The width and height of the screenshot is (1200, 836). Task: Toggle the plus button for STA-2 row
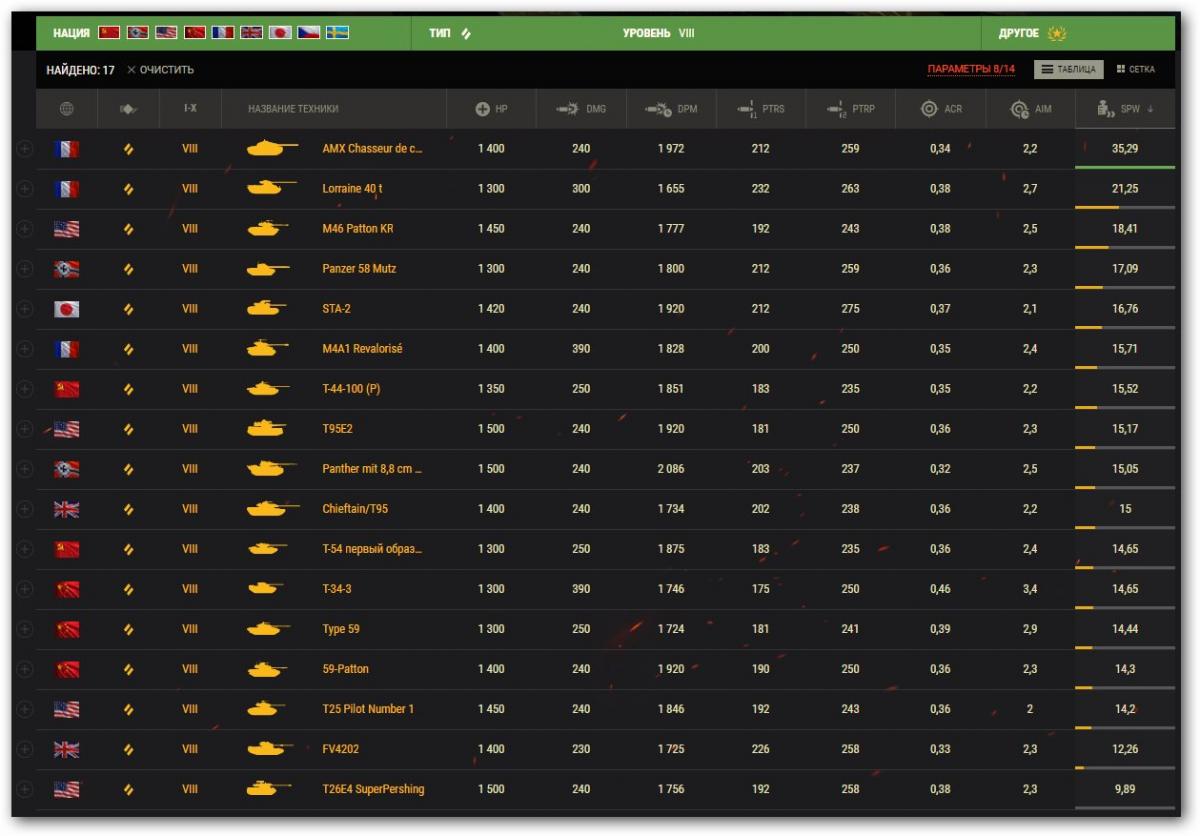[x=25, y=309]
